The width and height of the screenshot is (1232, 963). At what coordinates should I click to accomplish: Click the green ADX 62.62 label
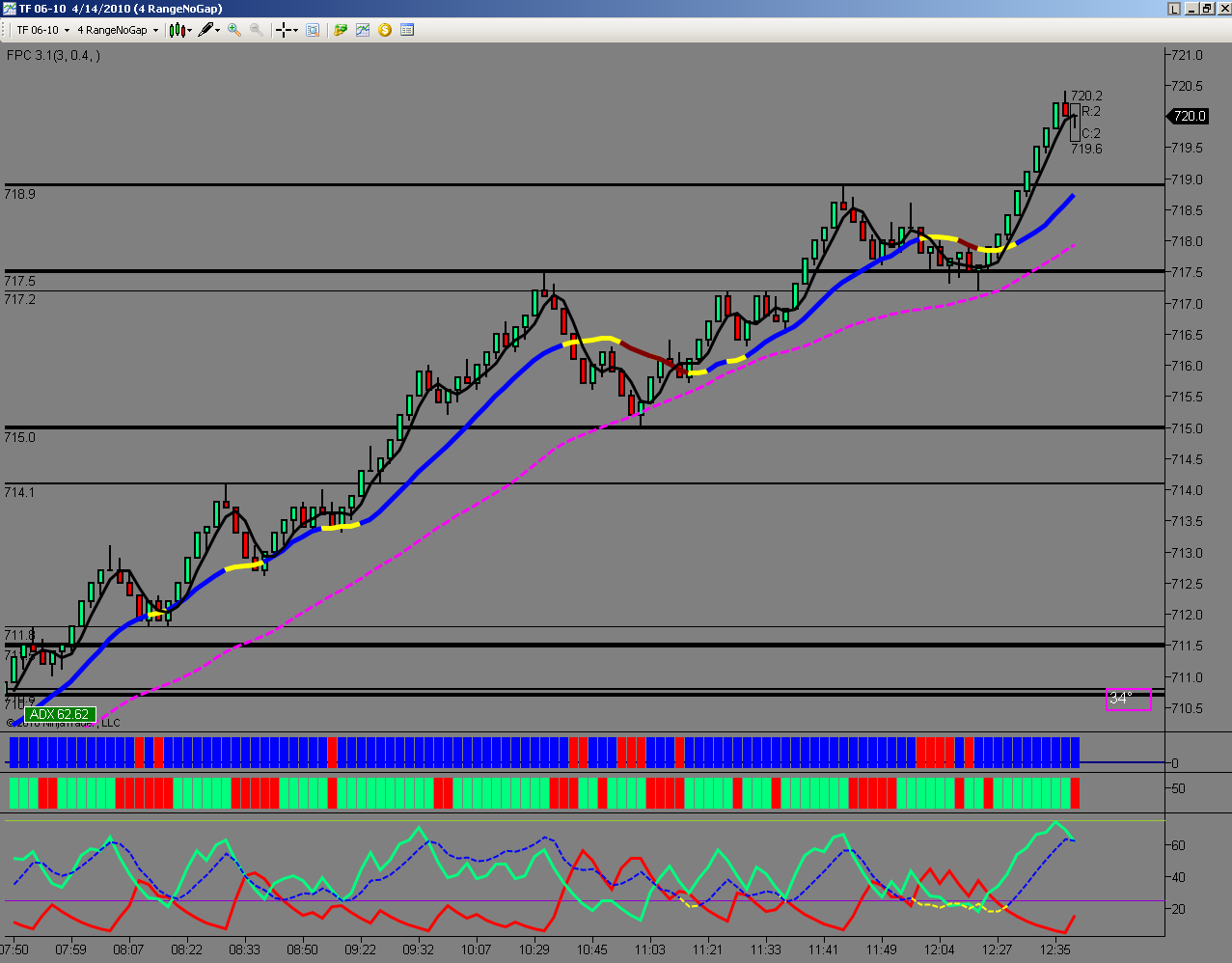(59, 715)
